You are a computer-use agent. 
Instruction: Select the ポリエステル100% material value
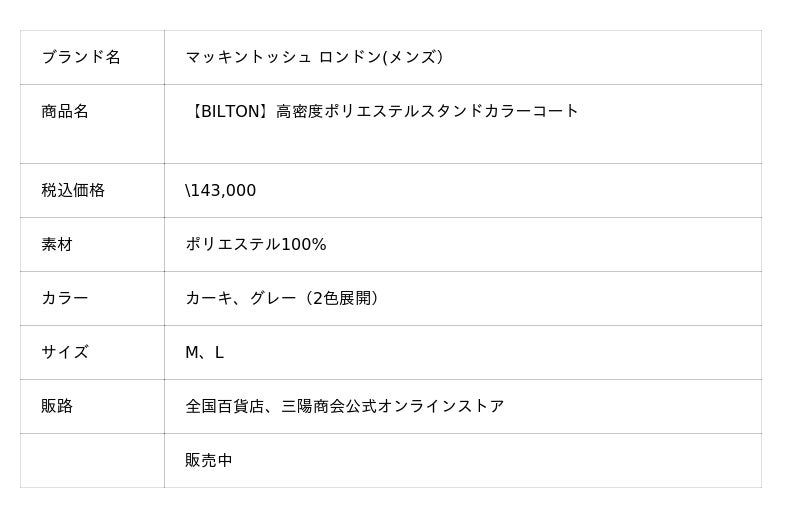point(256,244)
